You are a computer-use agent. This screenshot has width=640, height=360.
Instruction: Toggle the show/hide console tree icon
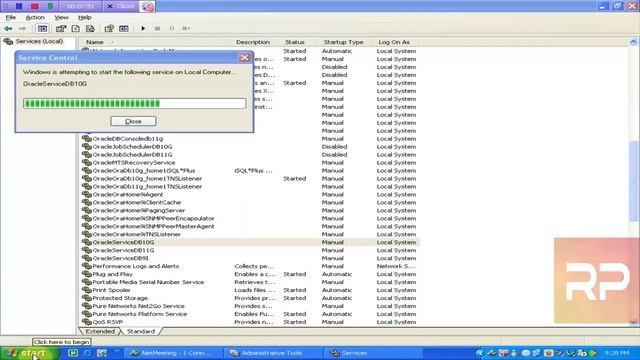[x=42, y=29]
